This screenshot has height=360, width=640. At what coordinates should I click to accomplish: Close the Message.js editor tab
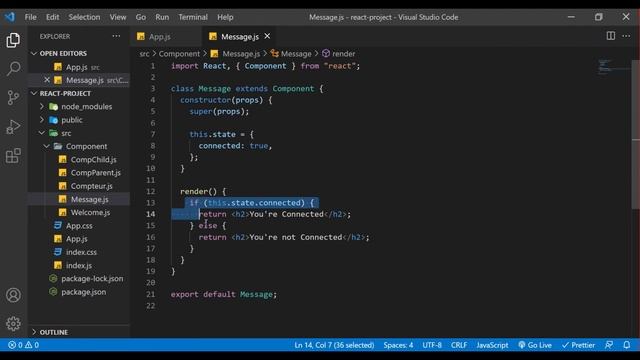(x=267, y=36)
